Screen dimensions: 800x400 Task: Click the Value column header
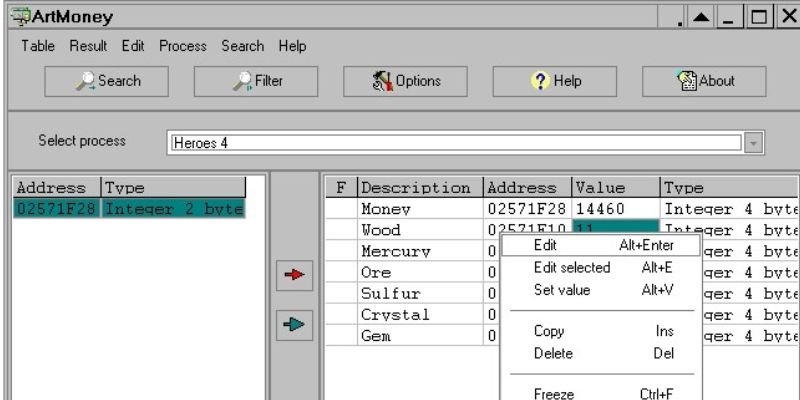point(616,187)
